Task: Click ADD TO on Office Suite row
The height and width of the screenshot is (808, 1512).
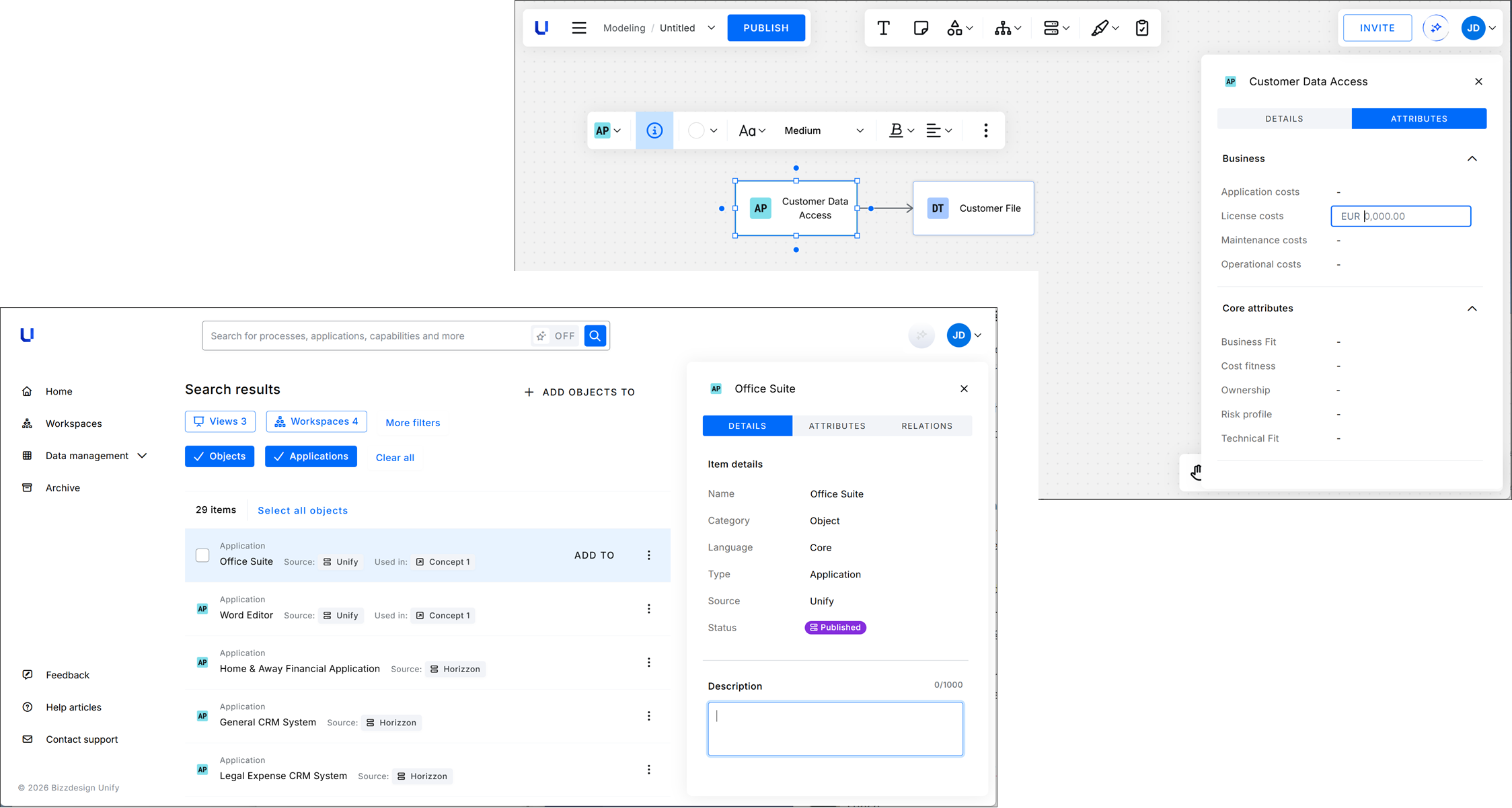Action: coord(595,555)
